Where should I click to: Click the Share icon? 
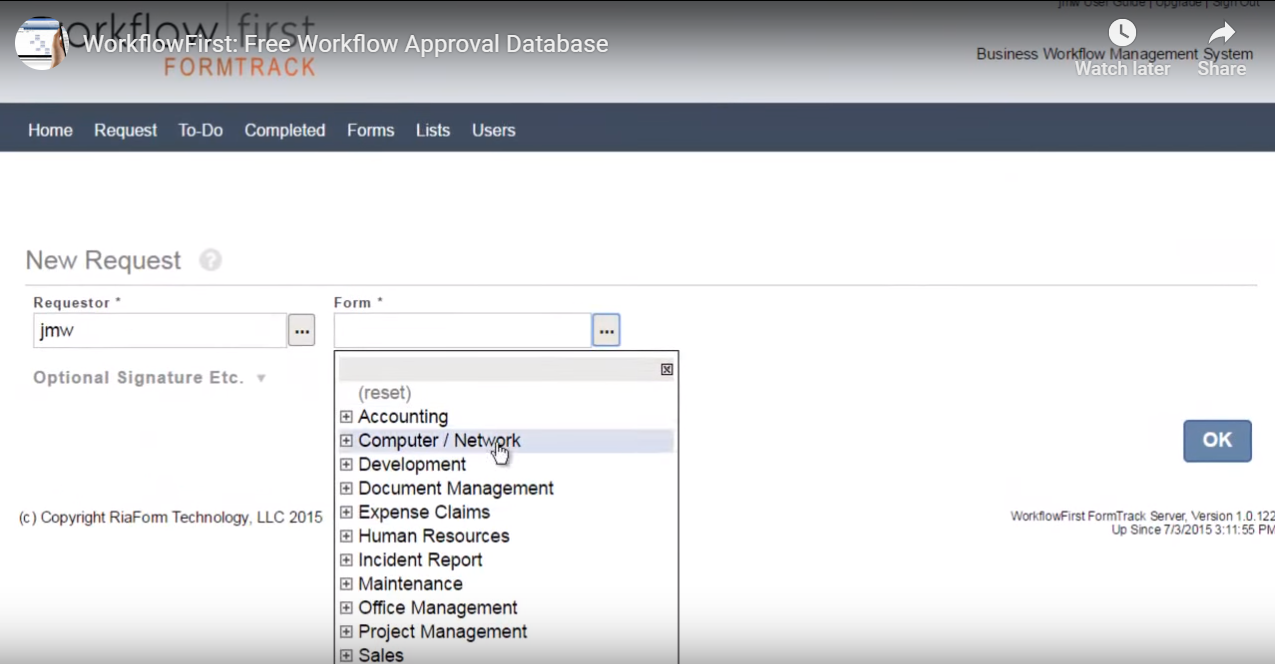point(1221,33)
